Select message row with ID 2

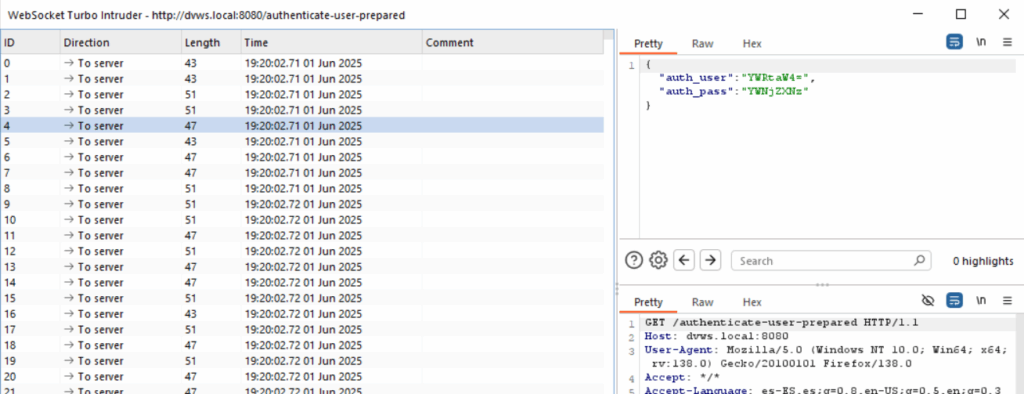302,95
